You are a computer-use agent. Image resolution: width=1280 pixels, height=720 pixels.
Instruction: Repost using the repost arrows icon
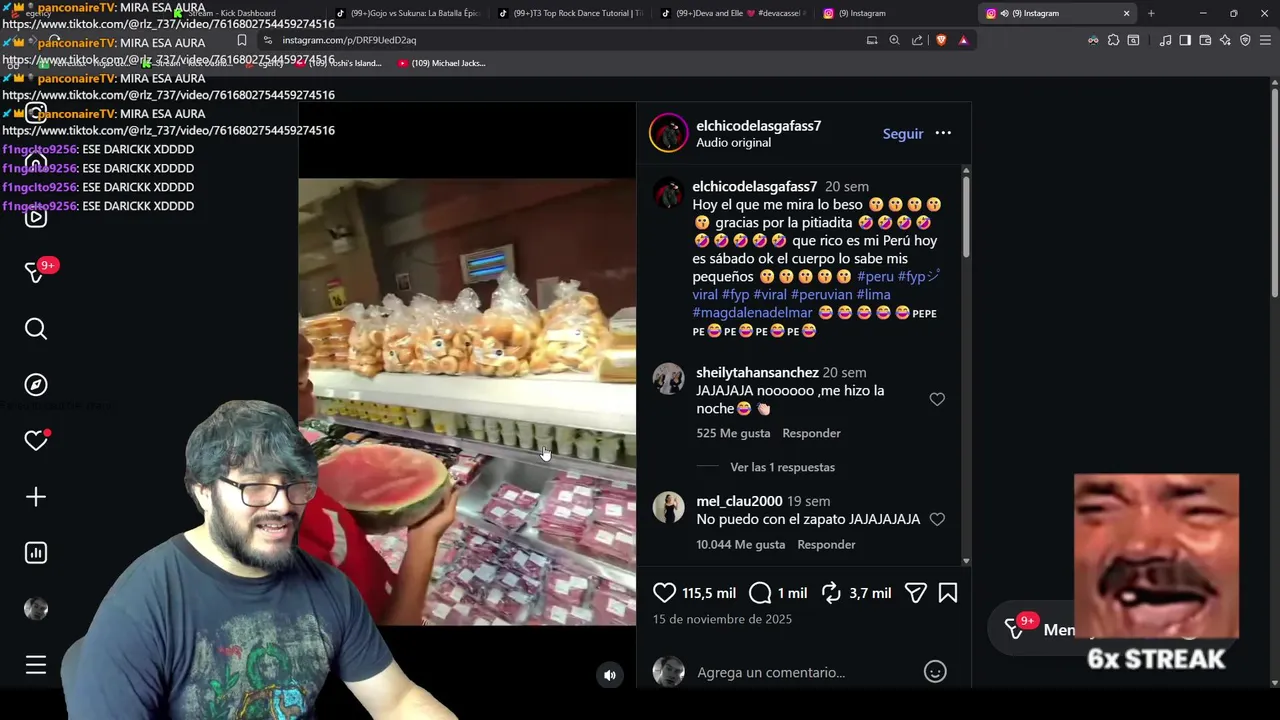(831, 593)
